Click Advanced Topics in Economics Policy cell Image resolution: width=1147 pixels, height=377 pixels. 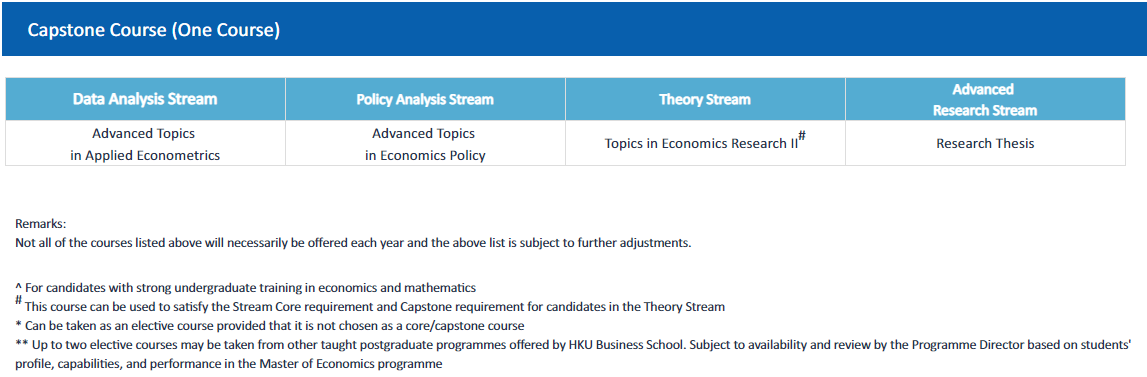pos(425,144)
